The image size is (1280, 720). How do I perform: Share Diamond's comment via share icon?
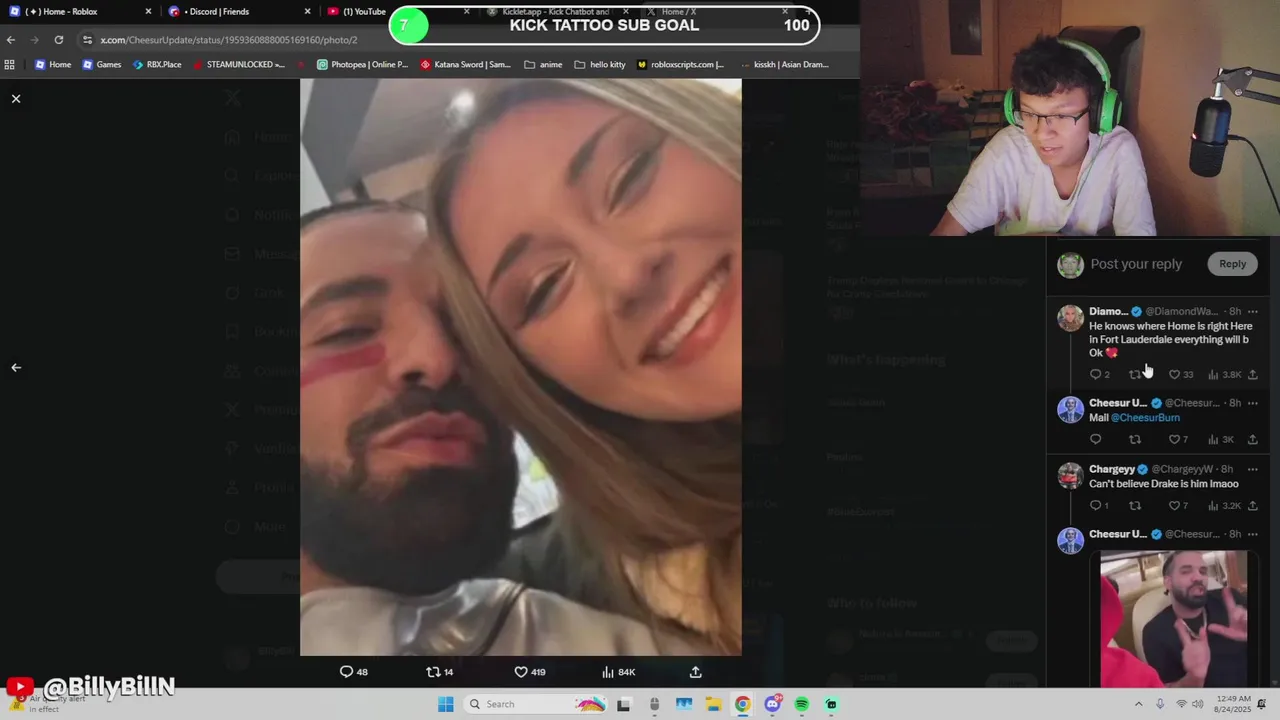pyautogui.click(x=1253, y=374)
